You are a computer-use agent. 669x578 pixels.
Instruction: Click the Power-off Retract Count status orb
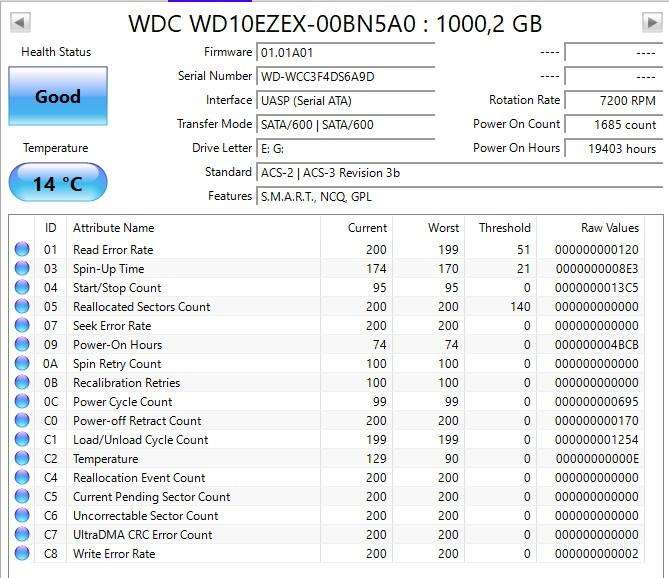pos(22,420)
